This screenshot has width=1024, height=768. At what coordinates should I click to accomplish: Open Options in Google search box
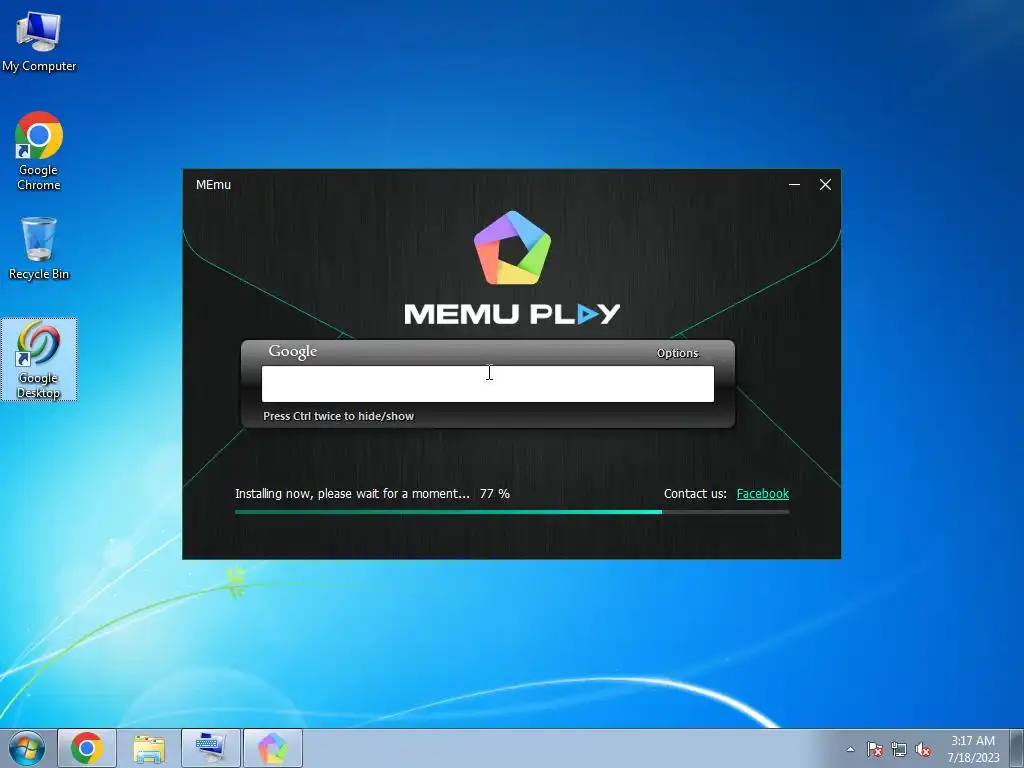click(x=677, y=353)
